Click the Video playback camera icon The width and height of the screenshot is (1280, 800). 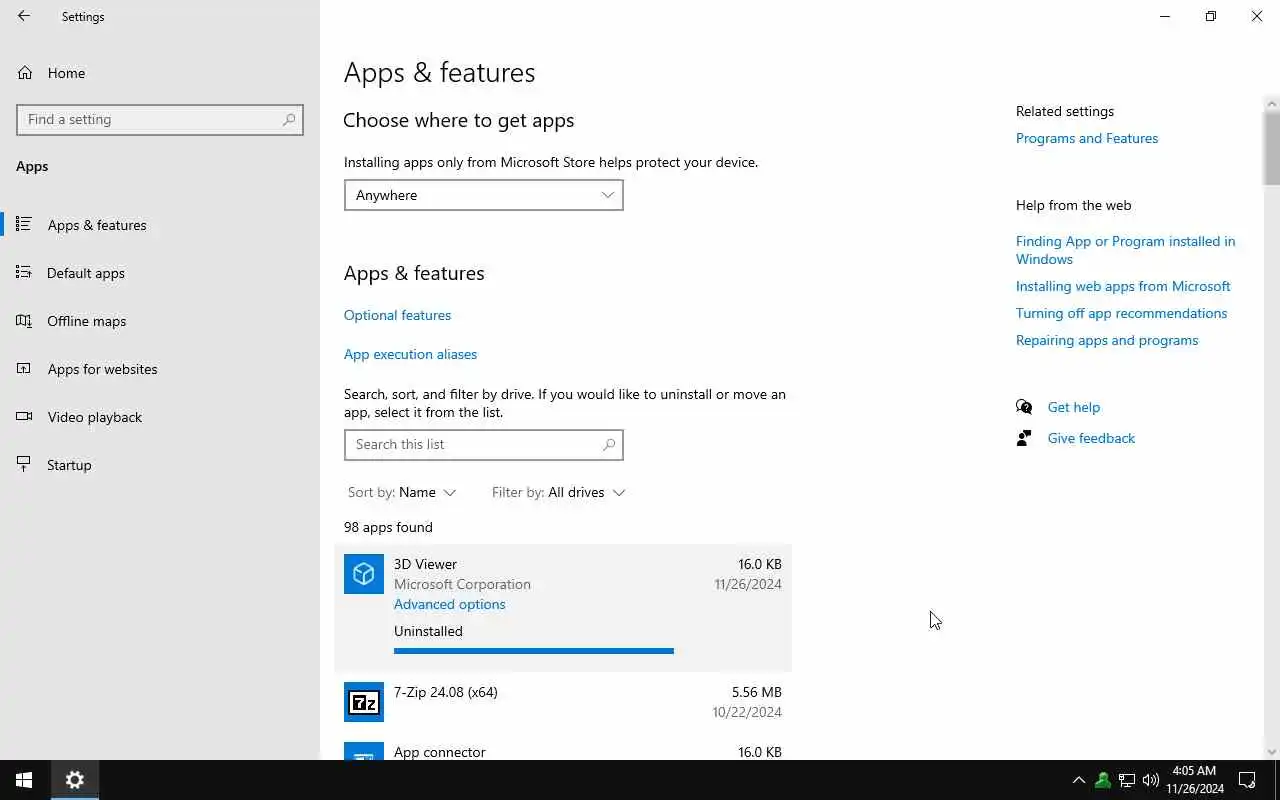(24, 416)
